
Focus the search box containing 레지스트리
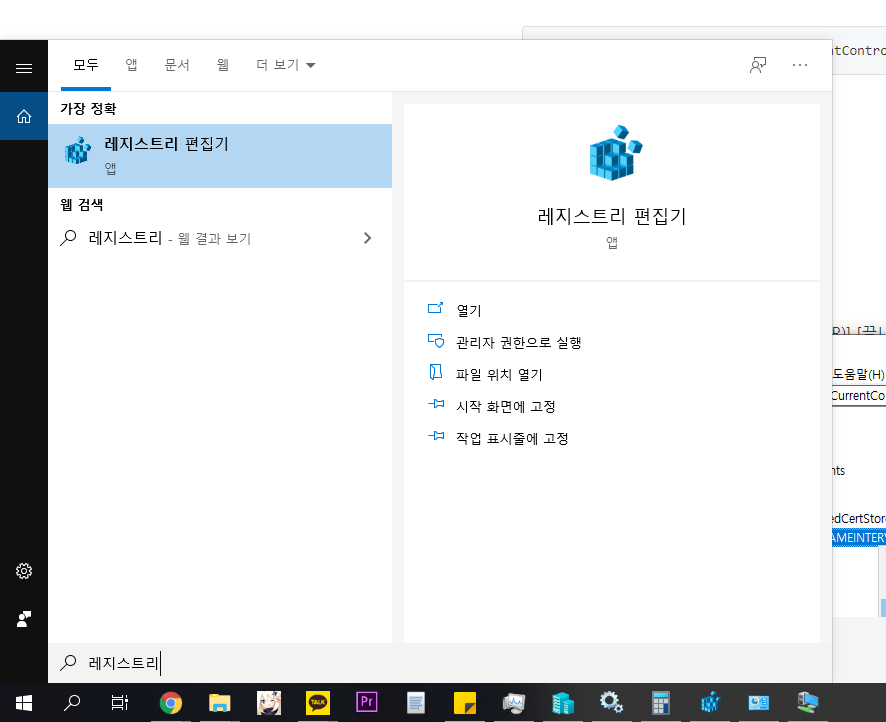[440, 663]
